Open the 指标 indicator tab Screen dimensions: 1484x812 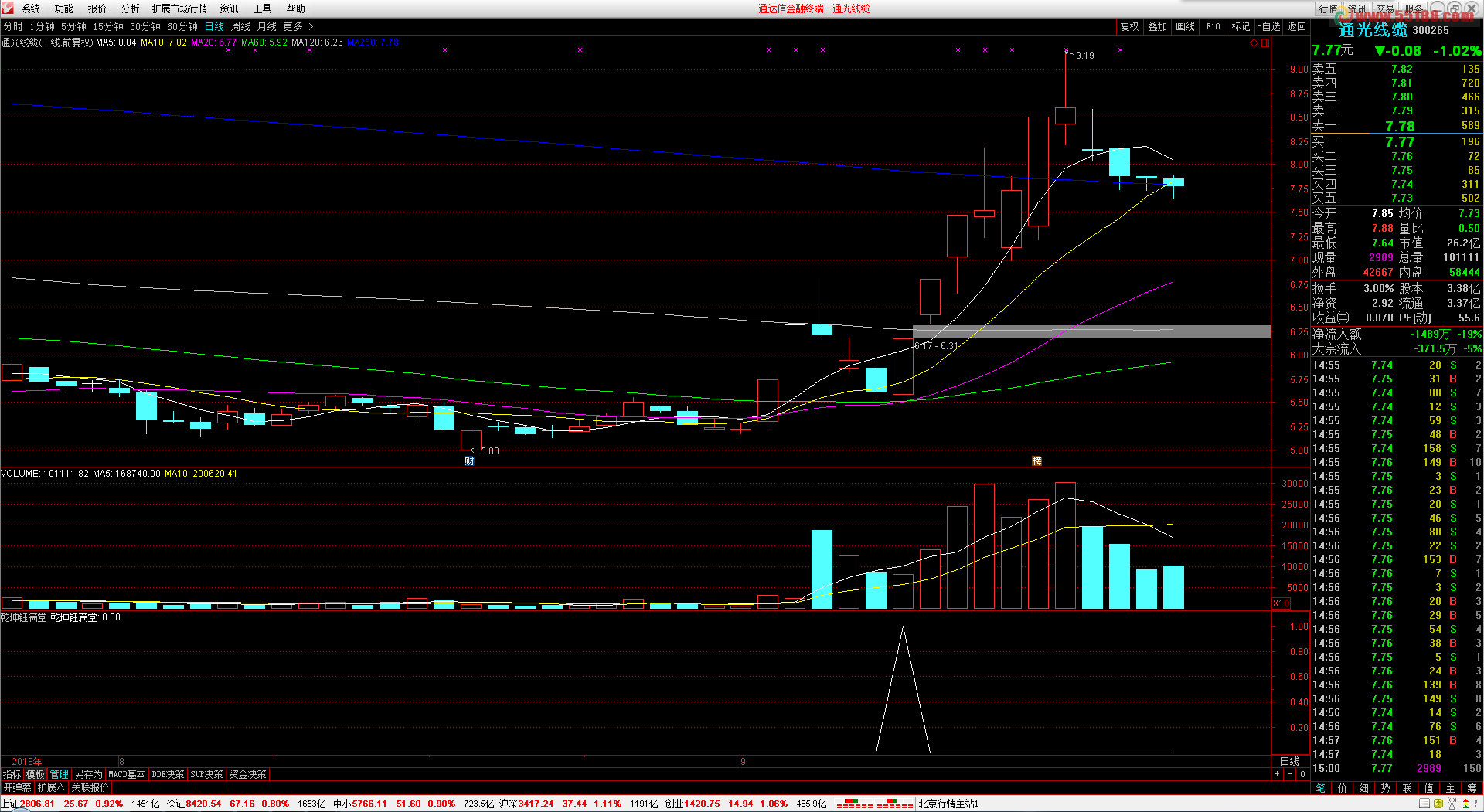(x=12, y=774)
